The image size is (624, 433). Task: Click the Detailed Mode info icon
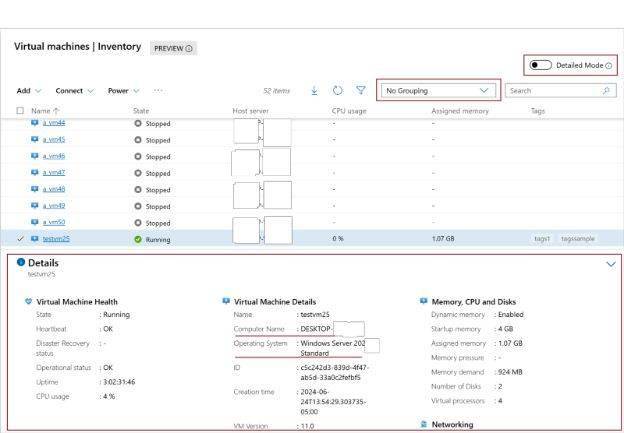pyautogui.click(x=609, y=65)
